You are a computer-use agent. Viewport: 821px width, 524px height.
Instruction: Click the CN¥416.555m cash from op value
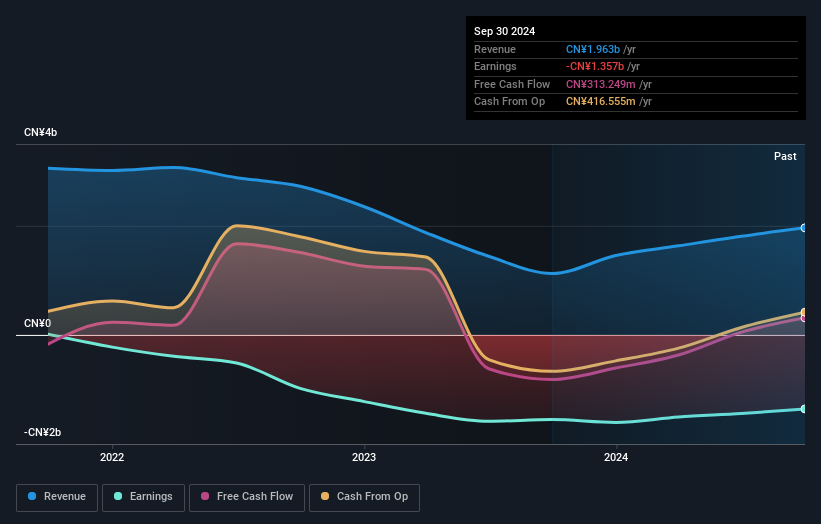[601, 102]
